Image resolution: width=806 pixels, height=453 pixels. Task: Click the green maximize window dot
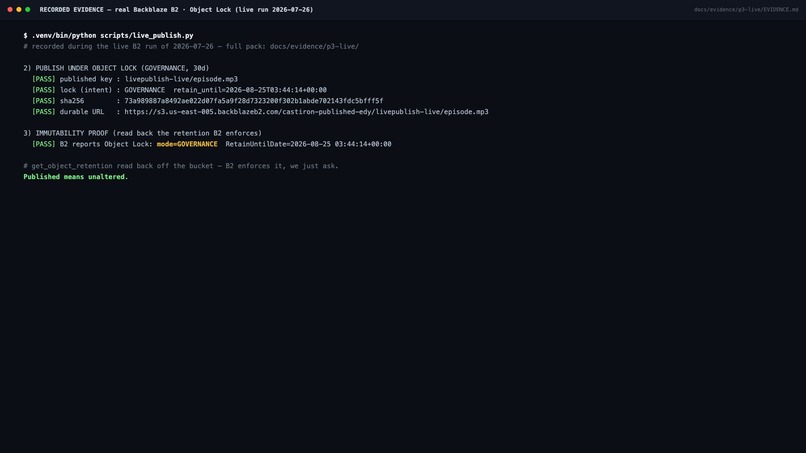click(x=28, y=9)
